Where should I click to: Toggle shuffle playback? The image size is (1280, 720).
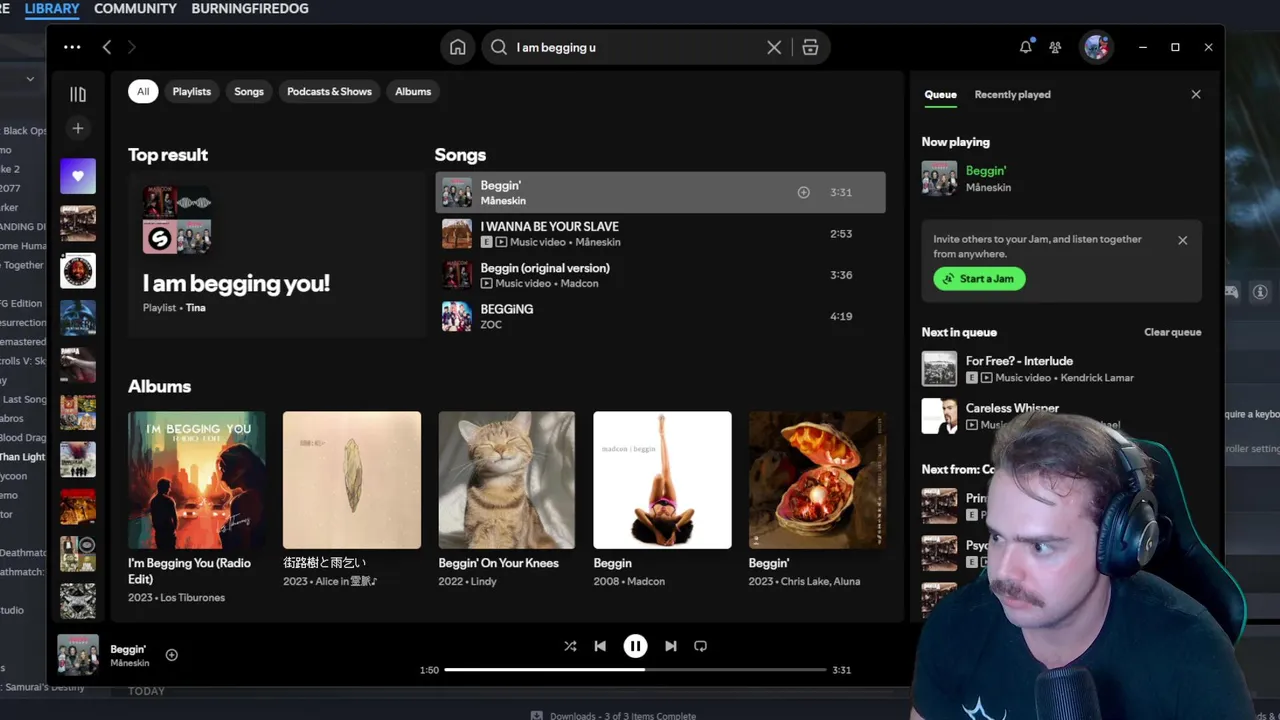pos(570,646)
